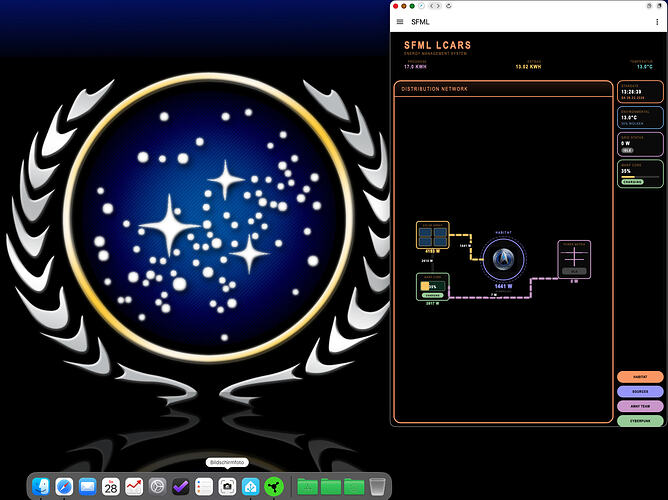Open the Home Assistant app in Dock
Viewport: 668px width, 500px height.
click(x=250, y=486)
